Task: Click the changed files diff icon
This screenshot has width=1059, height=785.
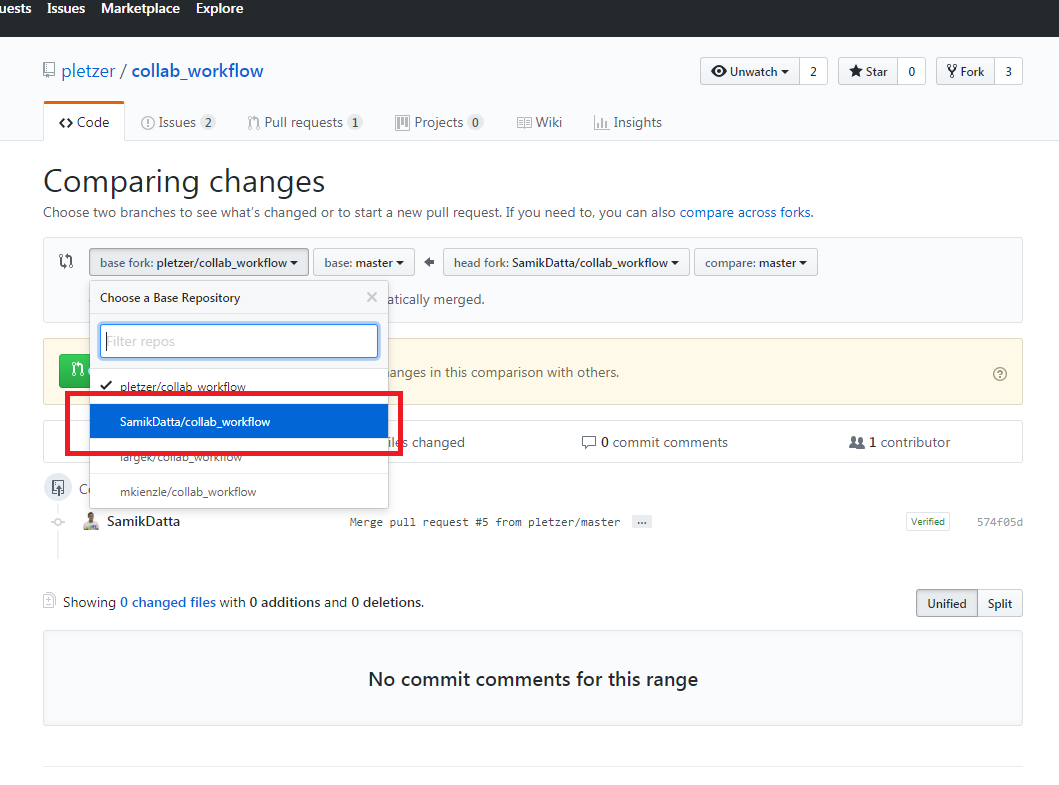Action: (x=49, y=601)
